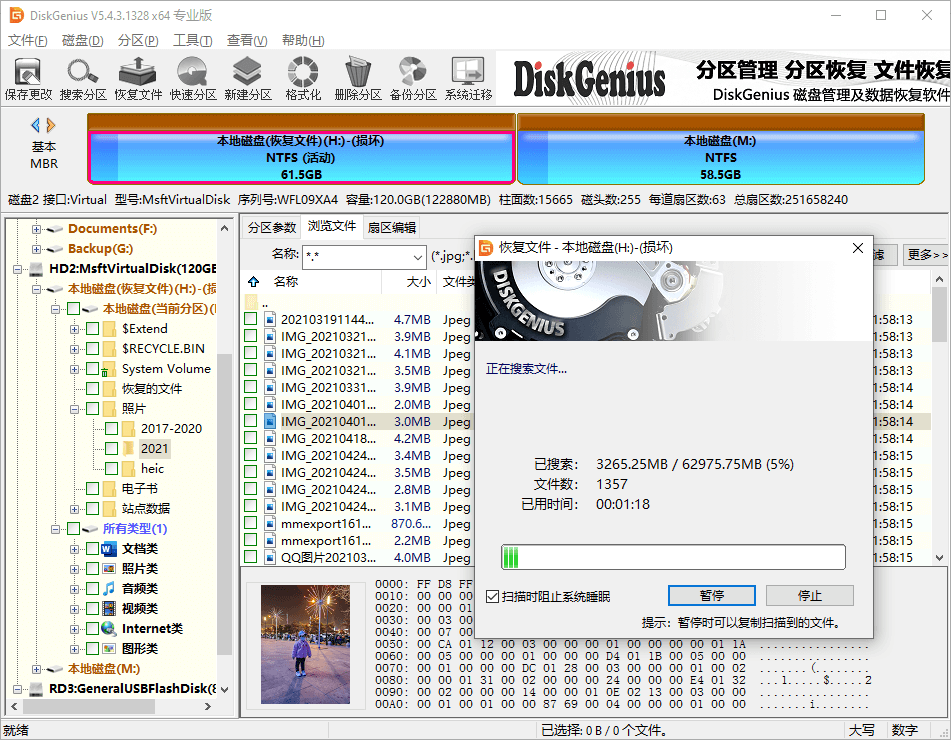Click the 停止 button
The image size is (951, 740).
810,596
